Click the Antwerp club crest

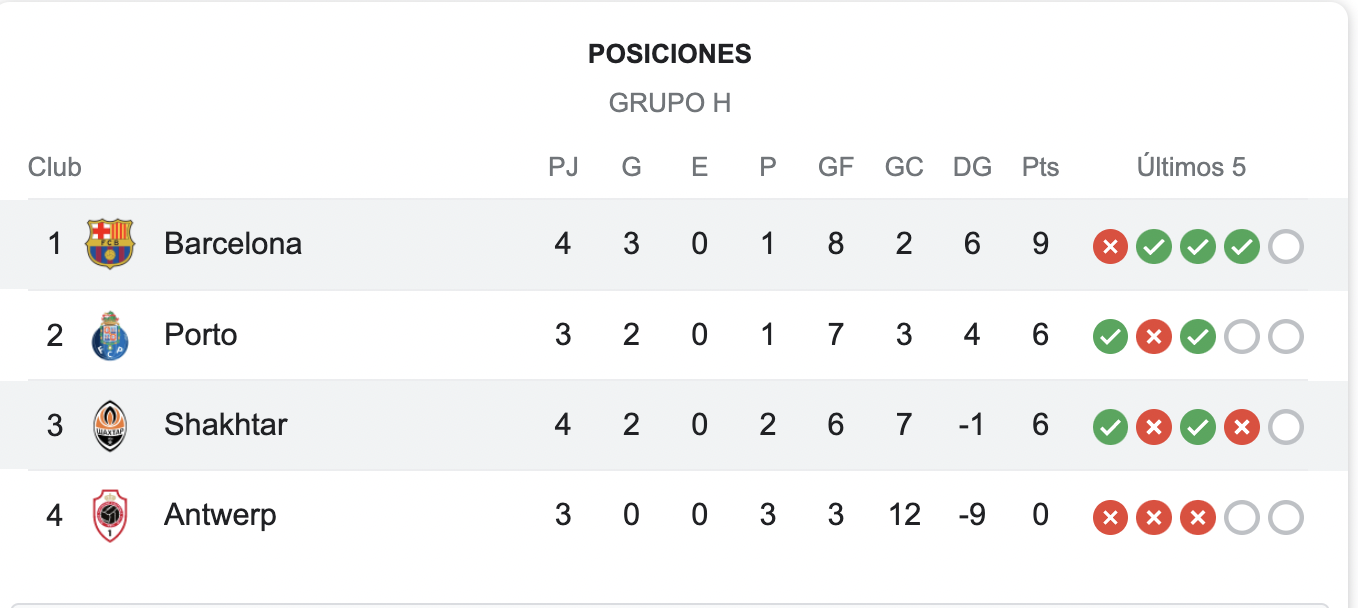pyautogui.click(x=110, y=516)
